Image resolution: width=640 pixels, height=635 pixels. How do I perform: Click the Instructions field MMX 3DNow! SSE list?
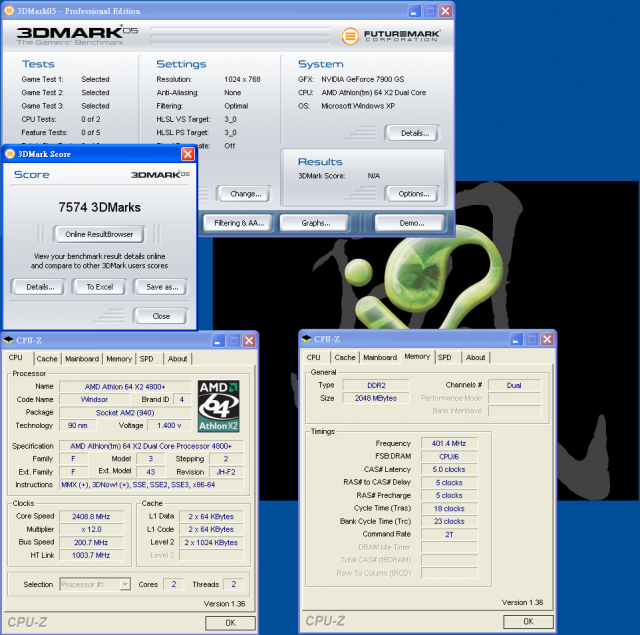click(151, 484)
